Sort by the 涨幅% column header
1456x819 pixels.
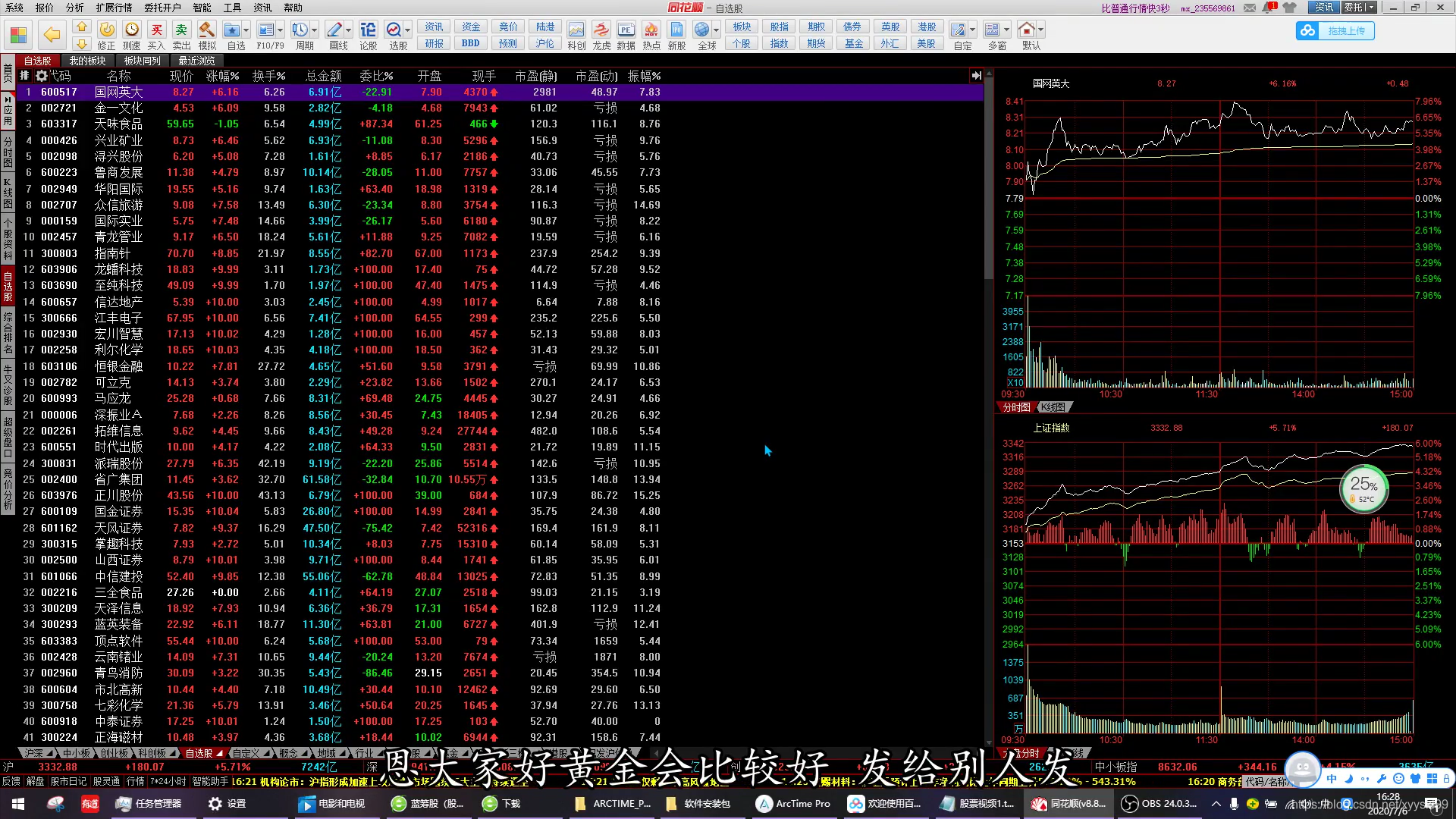222,76
